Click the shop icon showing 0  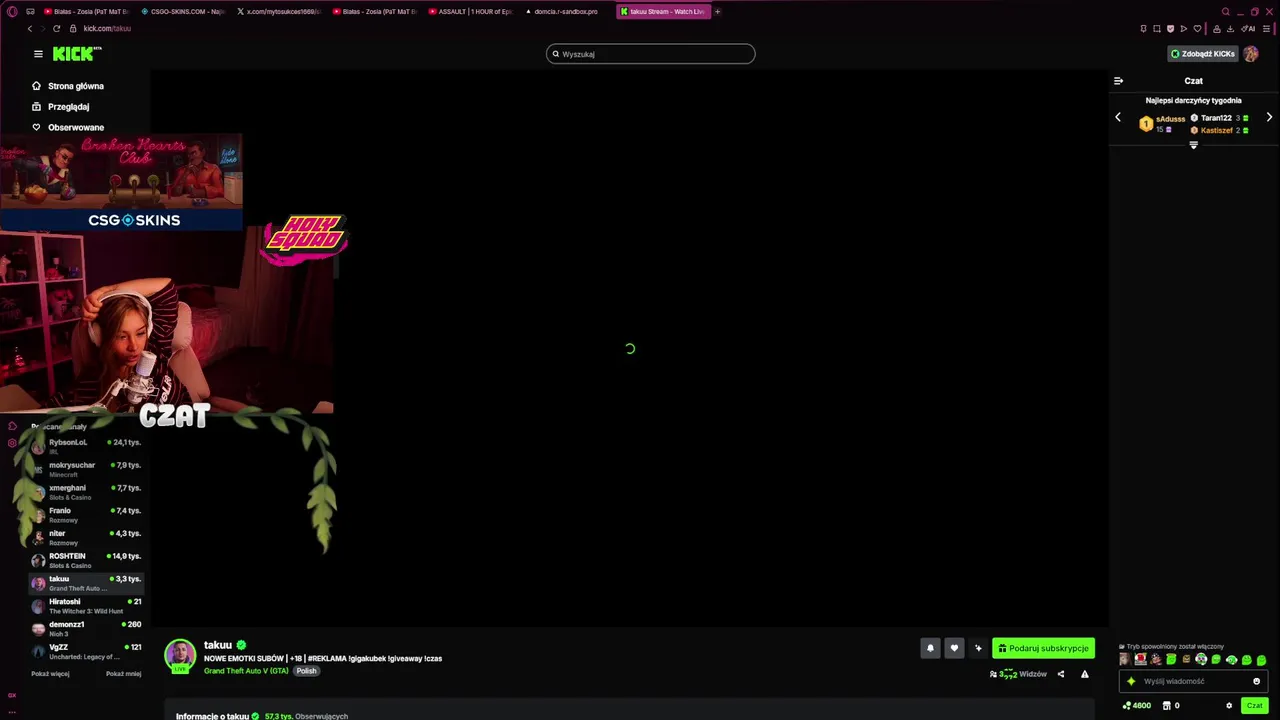1171,705
